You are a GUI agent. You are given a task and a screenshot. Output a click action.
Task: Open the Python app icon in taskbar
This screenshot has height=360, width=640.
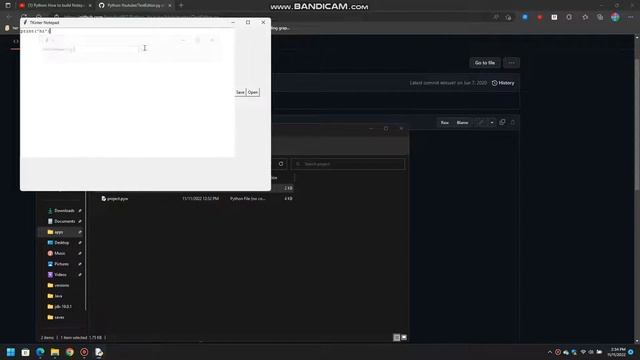point(99,352)
